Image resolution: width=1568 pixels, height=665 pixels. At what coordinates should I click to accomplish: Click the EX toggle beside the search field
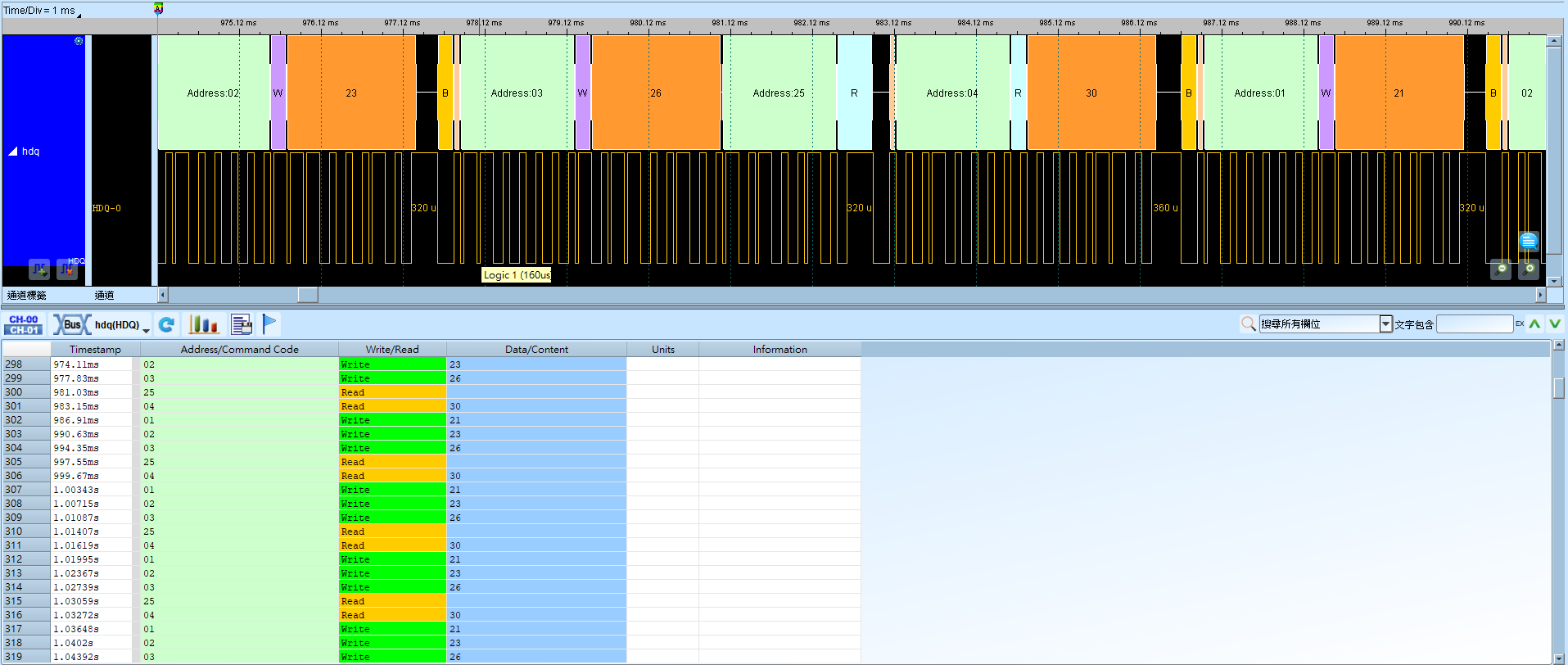coord(1520,324)
